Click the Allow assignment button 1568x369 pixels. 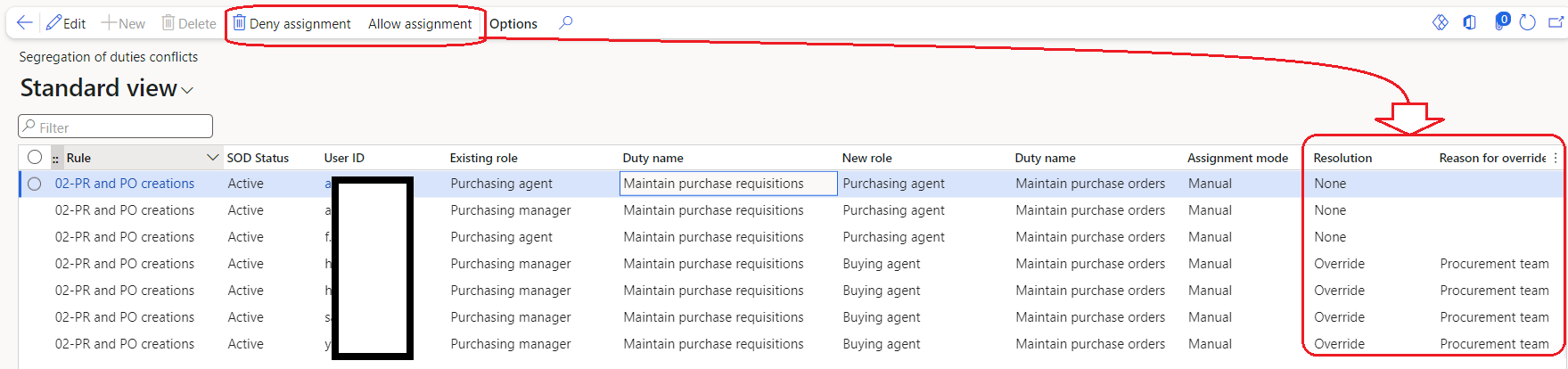[420, 24]
